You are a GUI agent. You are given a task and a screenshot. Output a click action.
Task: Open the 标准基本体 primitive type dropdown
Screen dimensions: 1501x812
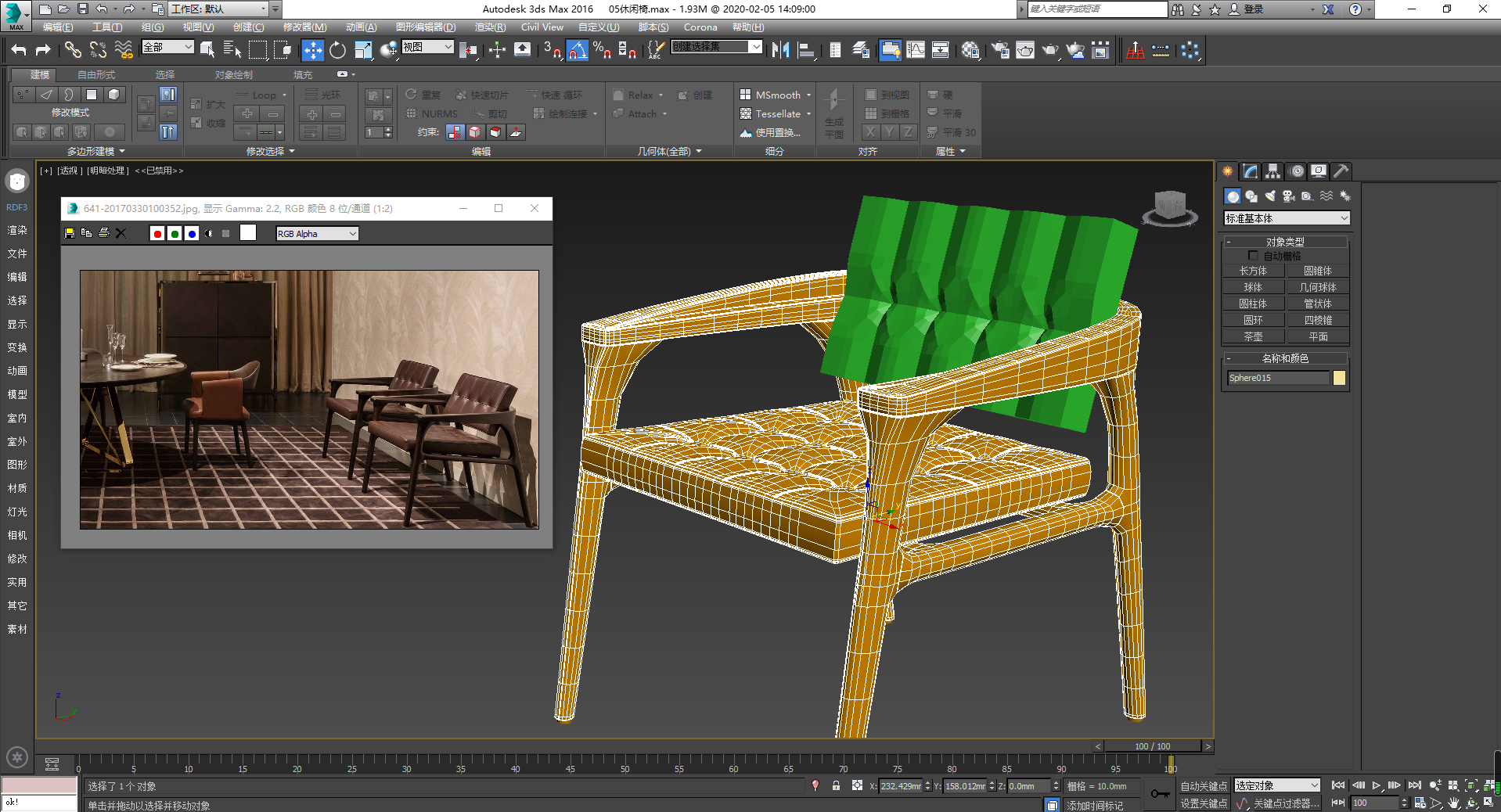coord(1287,218)
